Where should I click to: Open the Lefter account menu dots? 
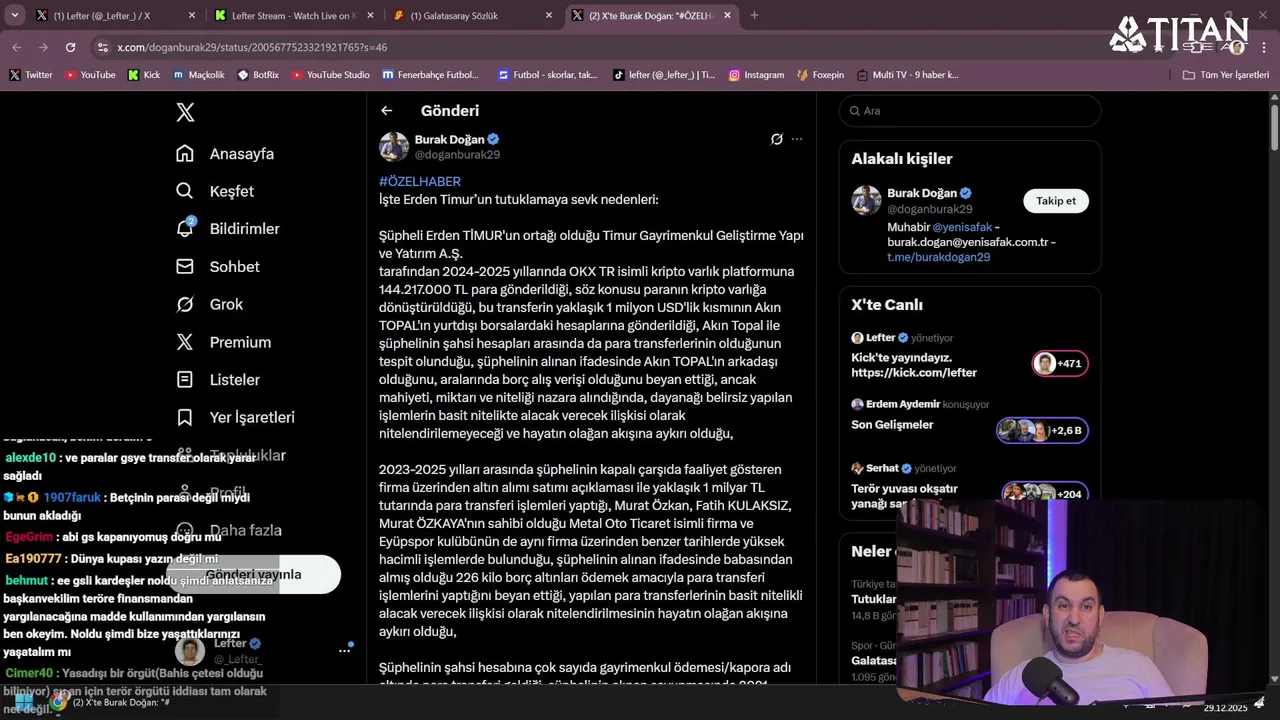pos(344,651)
